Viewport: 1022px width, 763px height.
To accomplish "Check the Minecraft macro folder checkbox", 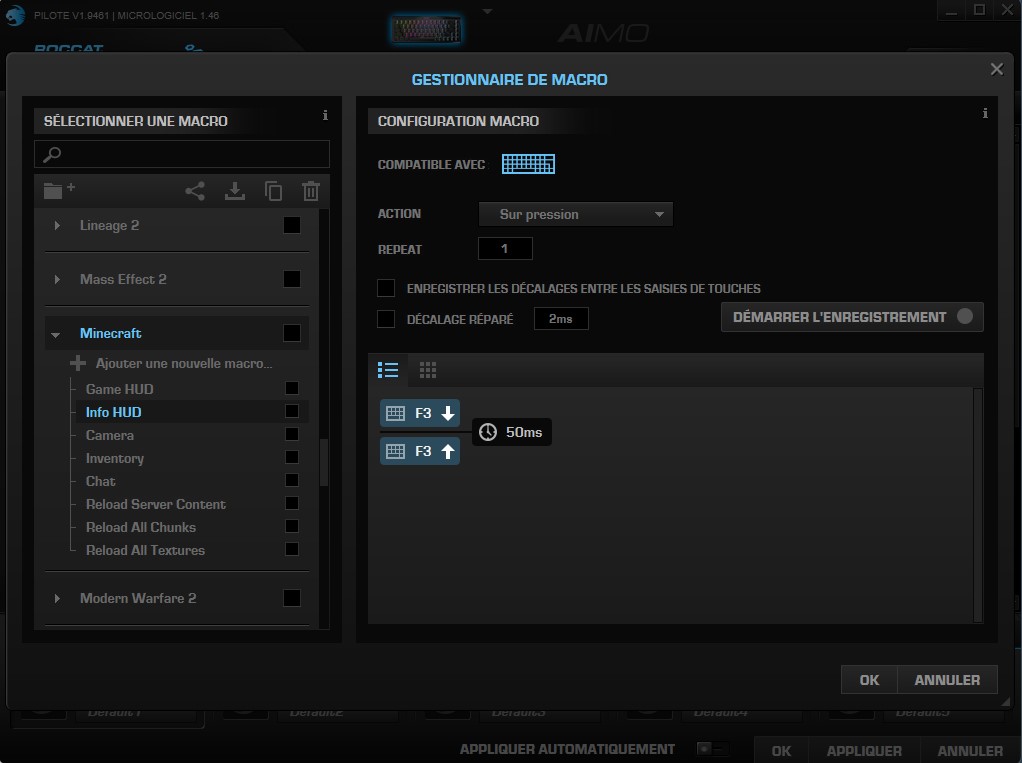I will [291, 333].
